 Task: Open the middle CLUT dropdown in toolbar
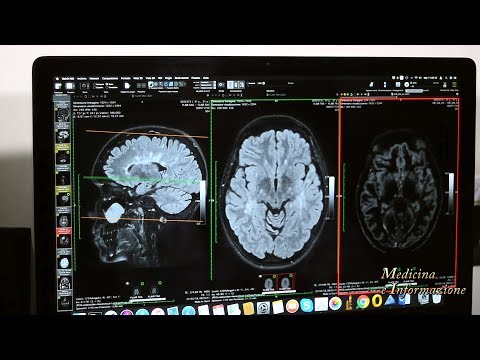tap(207, 85)
